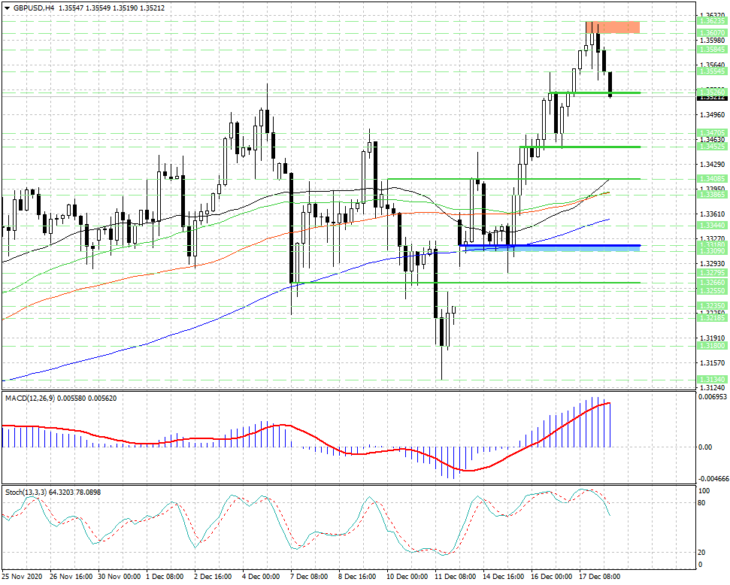The image size is (730, 585).
Task: Select the thick blue support line
Action: (x=549, y=245)
